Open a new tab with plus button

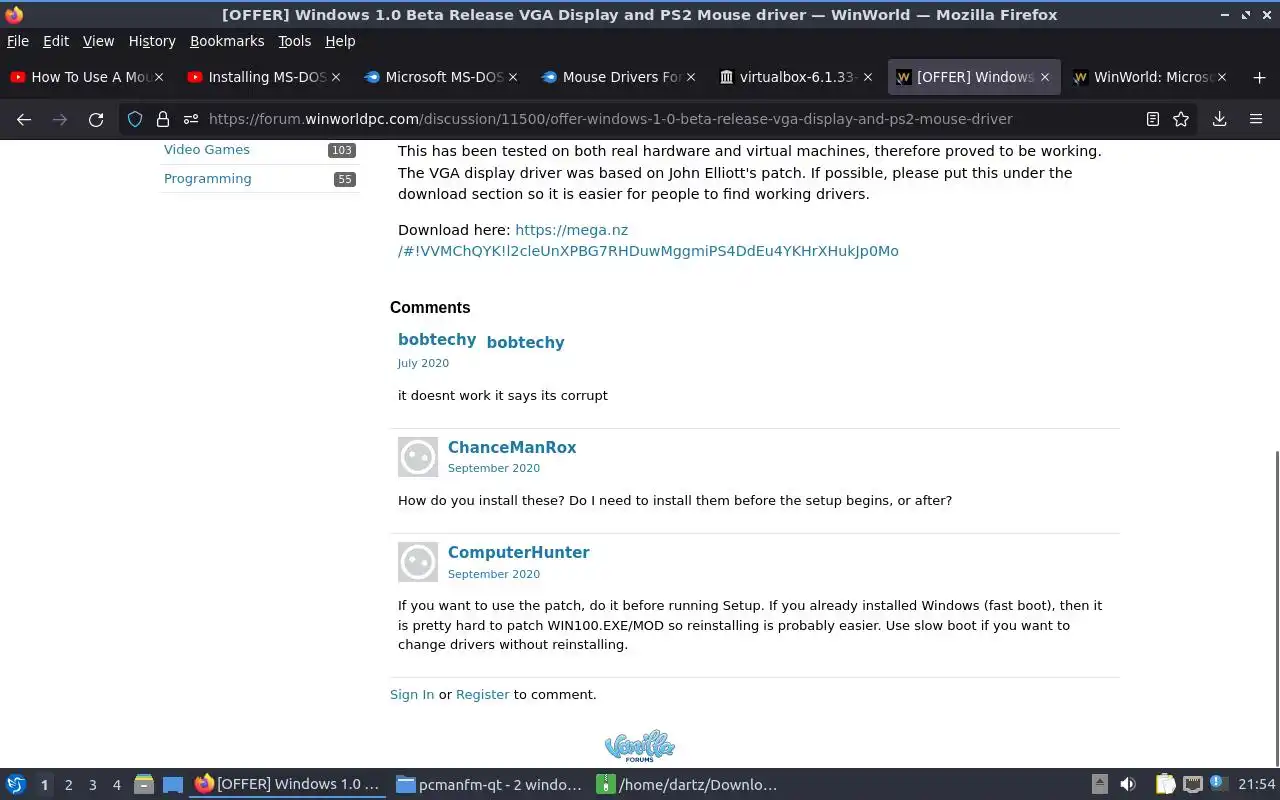click(x=1259, y=77)
